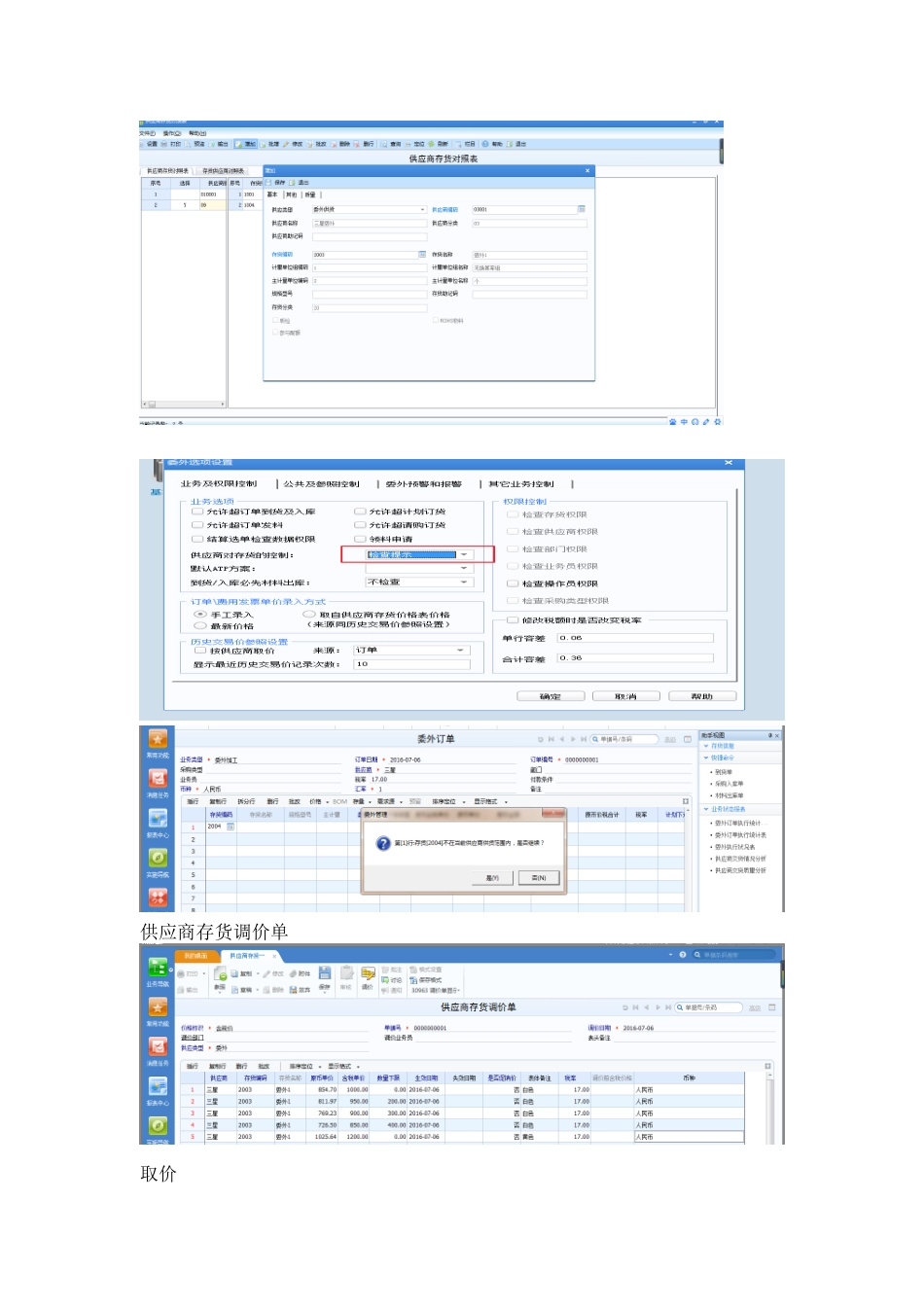Click 合计容差 input field showing 0.36

[635, 657]
